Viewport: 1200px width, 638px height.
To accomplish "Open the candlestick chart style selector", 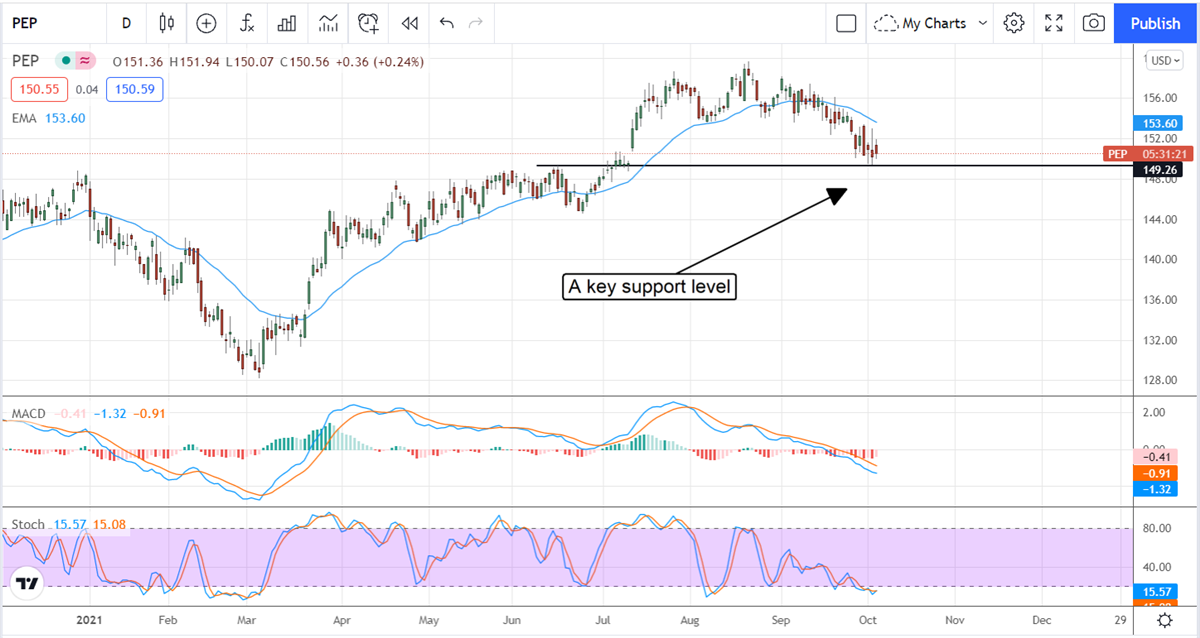I will pyautogui.click(x=166, y=22).
